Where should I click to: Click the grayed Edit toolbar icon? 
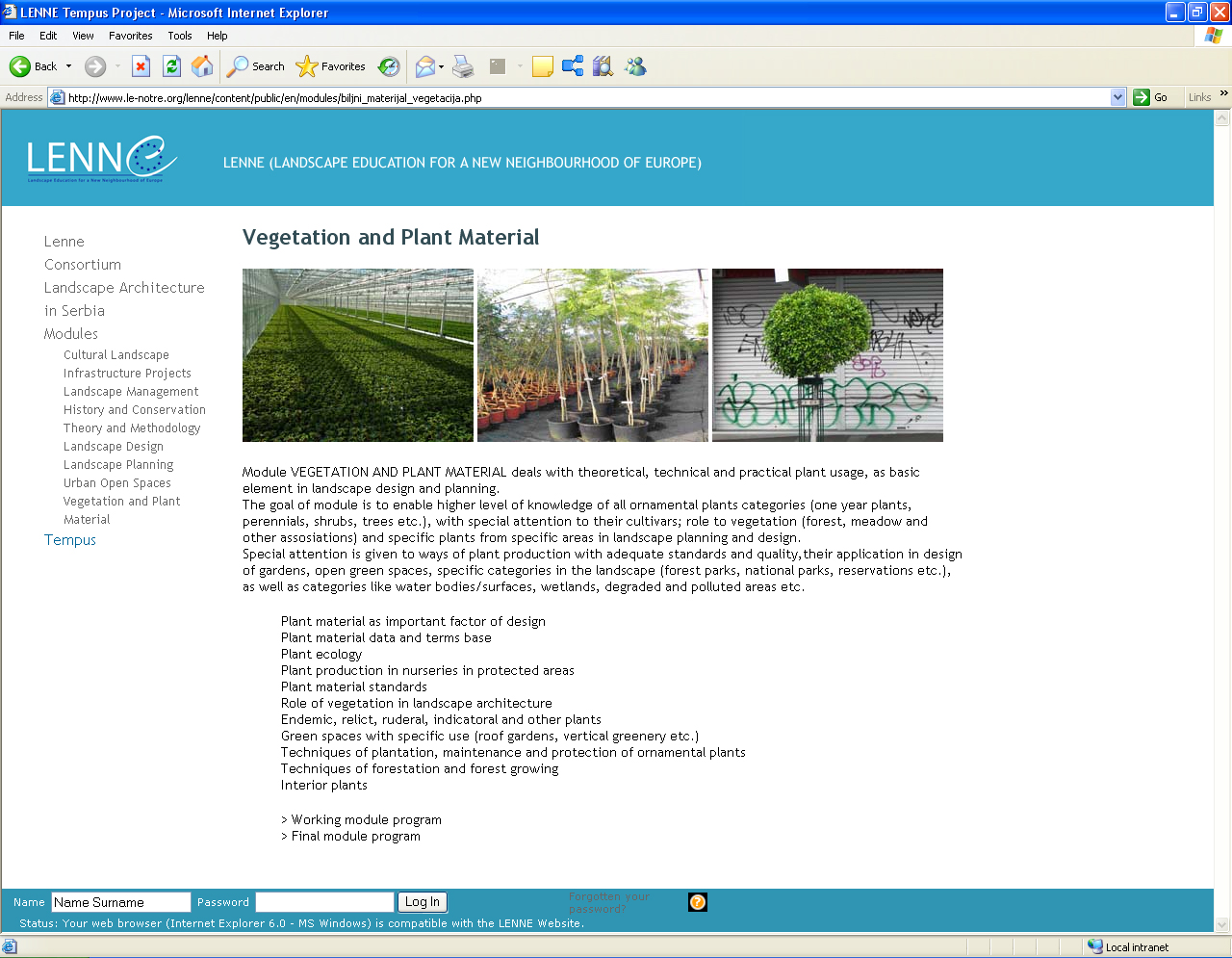point(498,66)
